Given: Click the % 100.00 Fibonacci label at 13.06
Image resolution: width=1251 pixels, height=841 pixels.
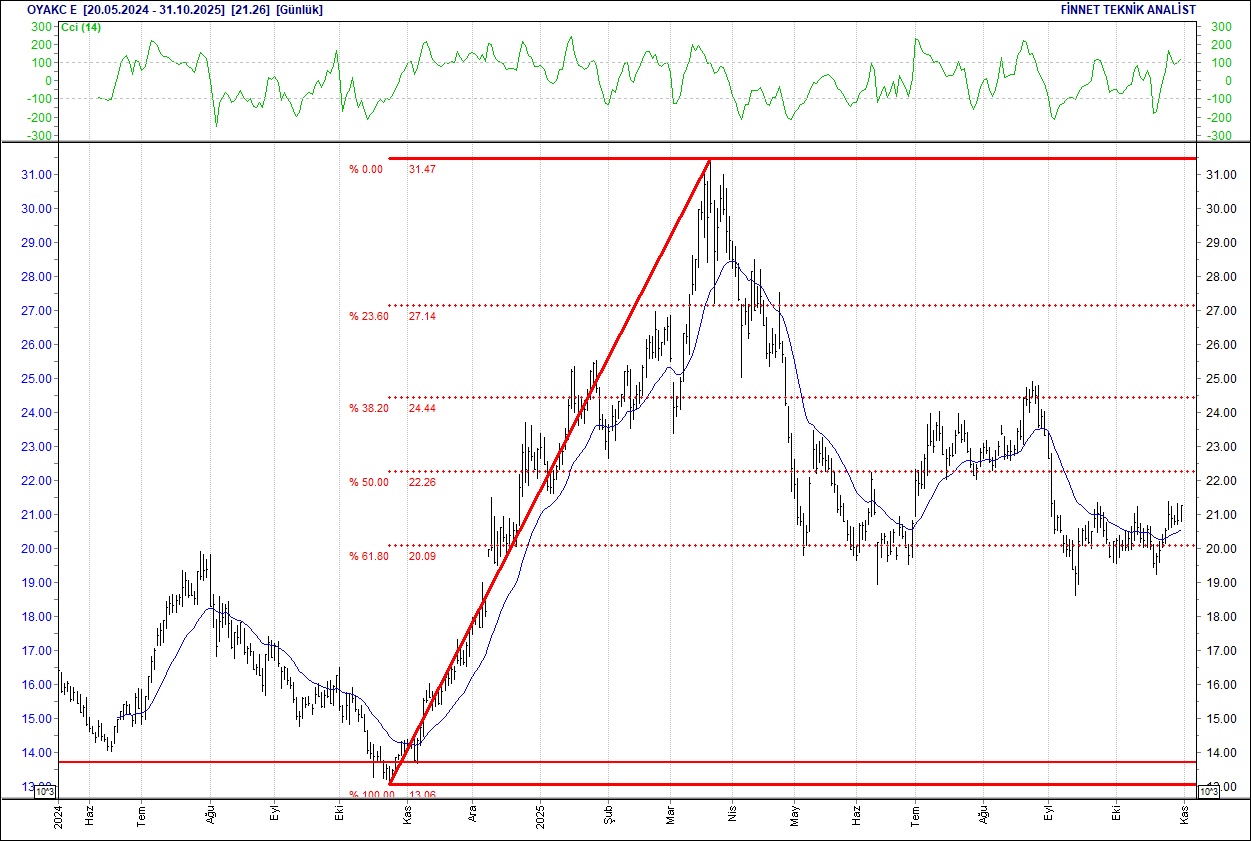Looking at the screenshot, I should pos(364,795).
